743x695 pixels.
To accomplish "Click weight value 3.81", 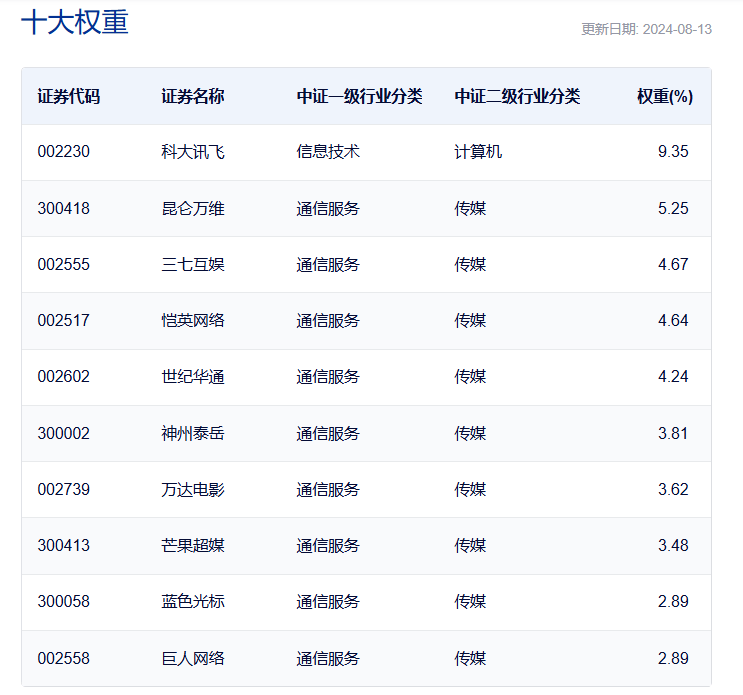I will click(673, 433).
